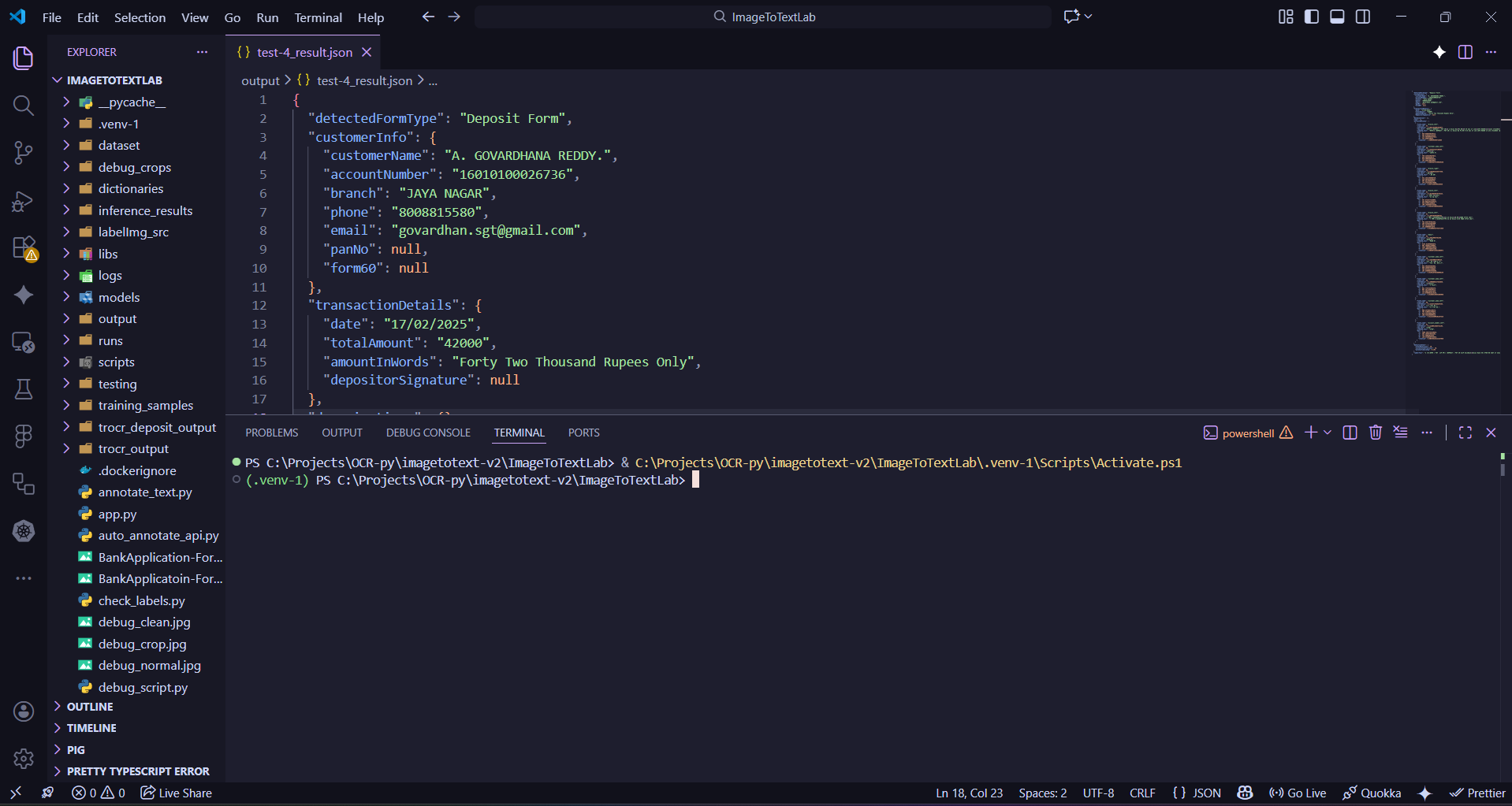Switch to the DEBUG CONSOLE tab
The image size is (1512, 806).
[428, 433]
